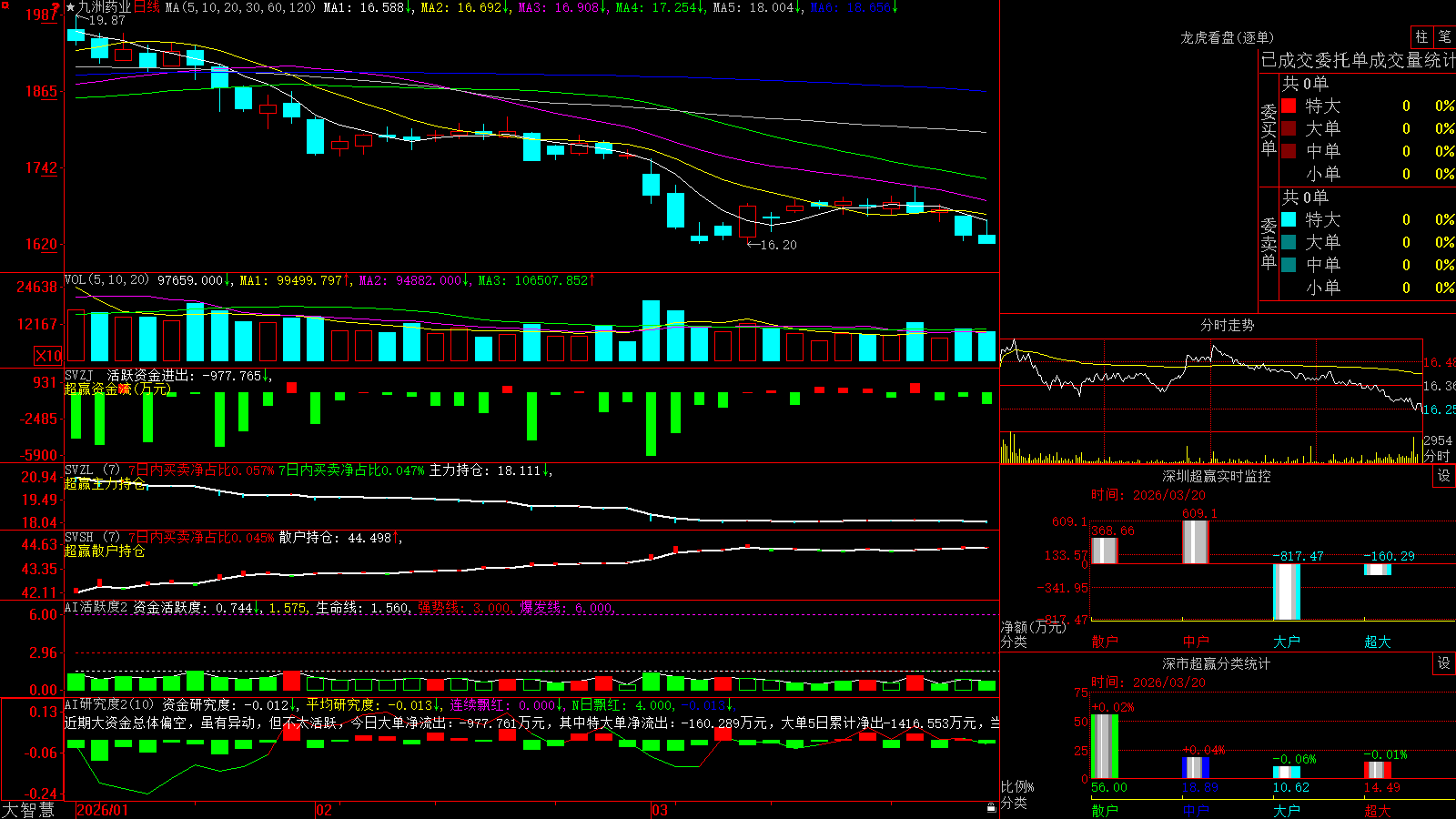Image resolution: width=1456 pixels, height=819 pixels.
Task: Click the star icon beside 九洲药业
Action: (x=70, y=7)
